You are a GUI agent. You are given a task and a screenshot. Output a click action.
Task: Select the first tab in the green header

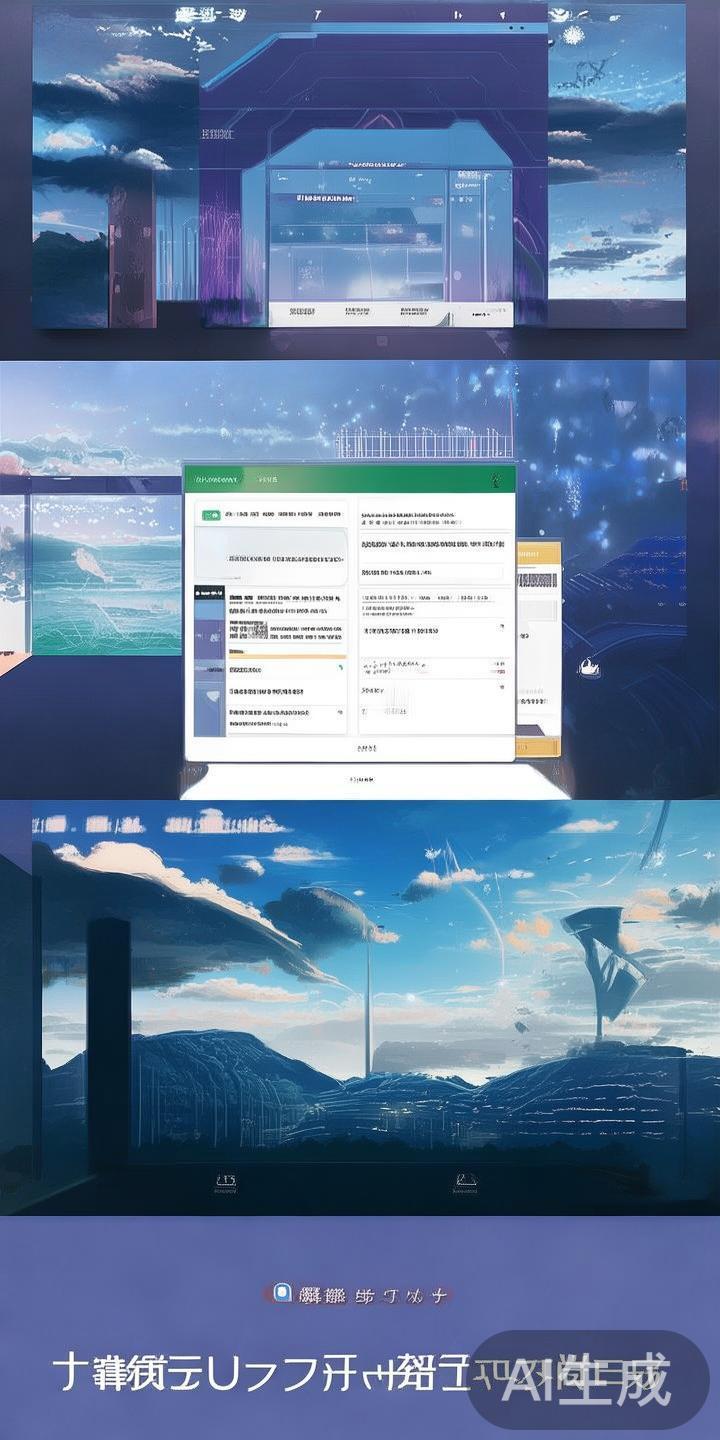tap(217, 479)
